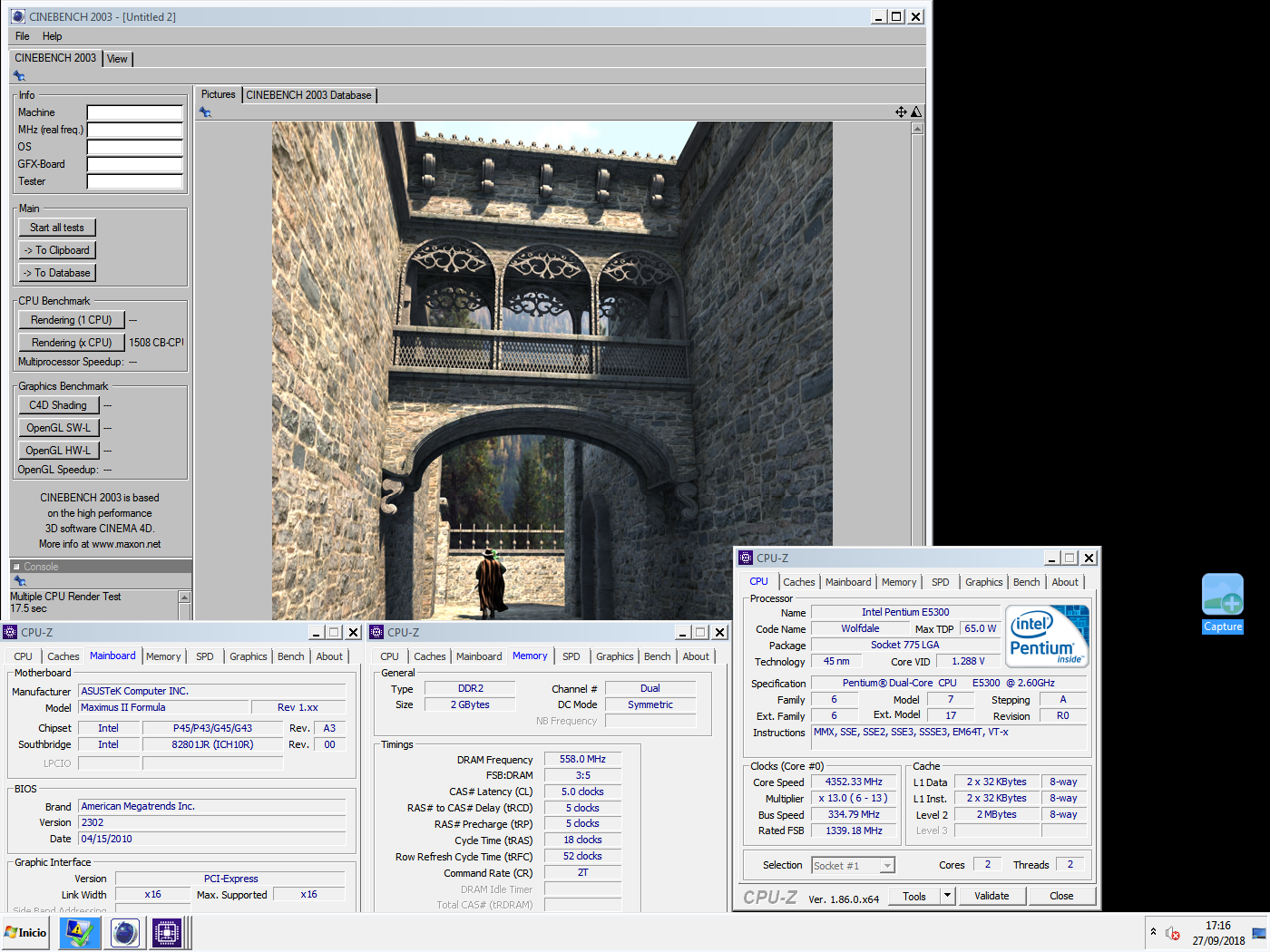Click the rendered castle image
1270x952 pixels.
[552, 370]
